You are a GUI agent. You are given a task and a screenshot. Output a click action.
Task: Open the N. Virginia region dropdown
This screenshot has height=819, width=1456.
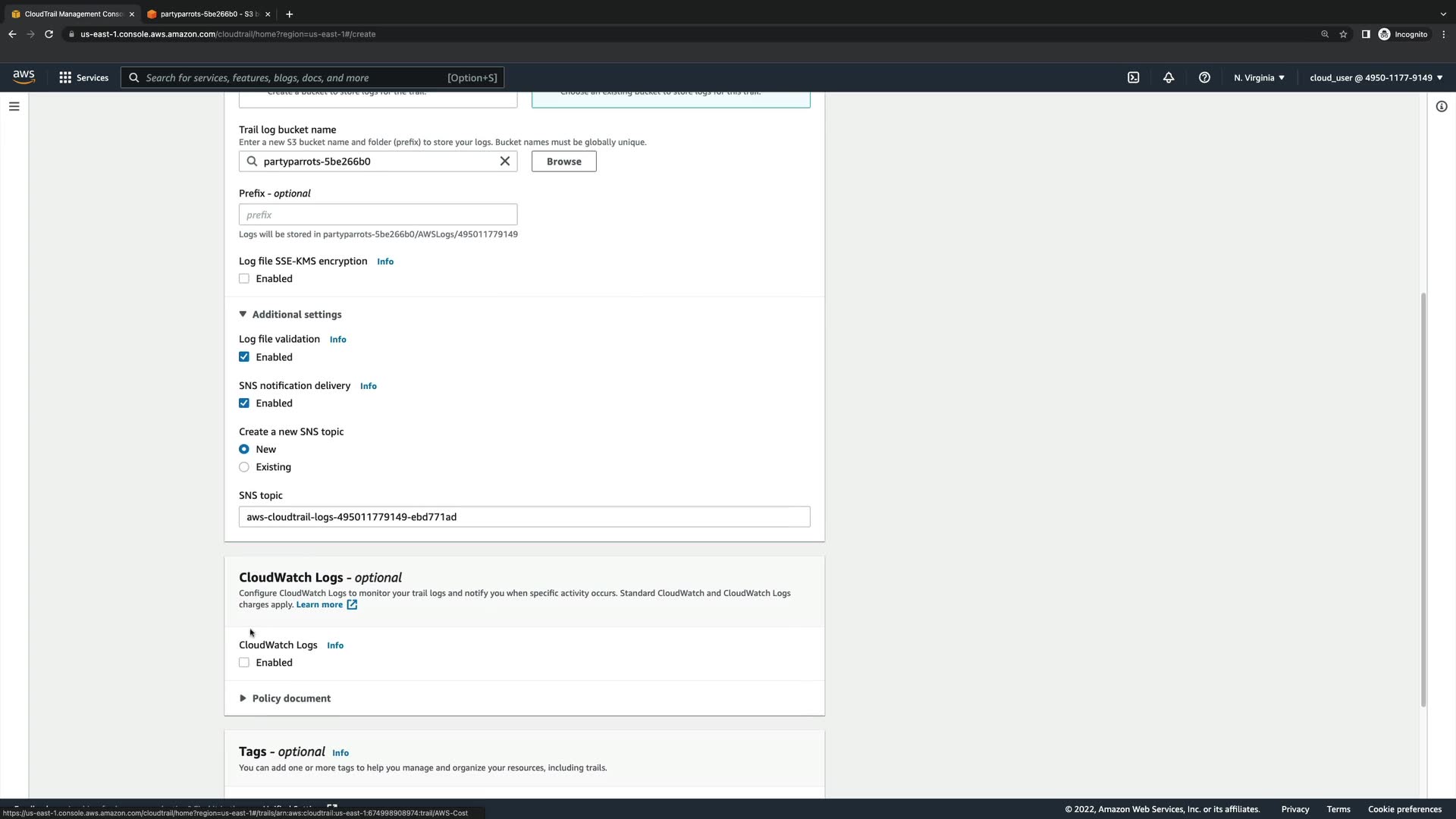[x=1259, y=77]
